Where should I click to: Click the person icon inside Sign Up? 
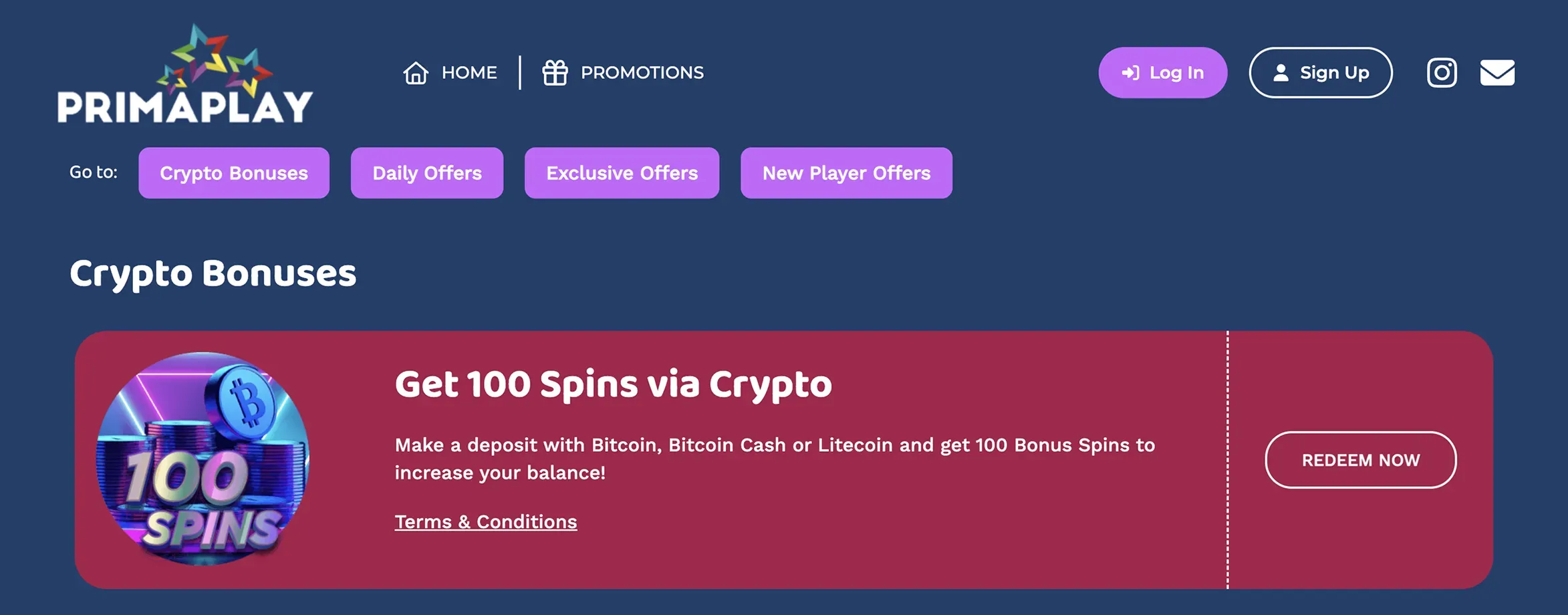[1281, 73]
